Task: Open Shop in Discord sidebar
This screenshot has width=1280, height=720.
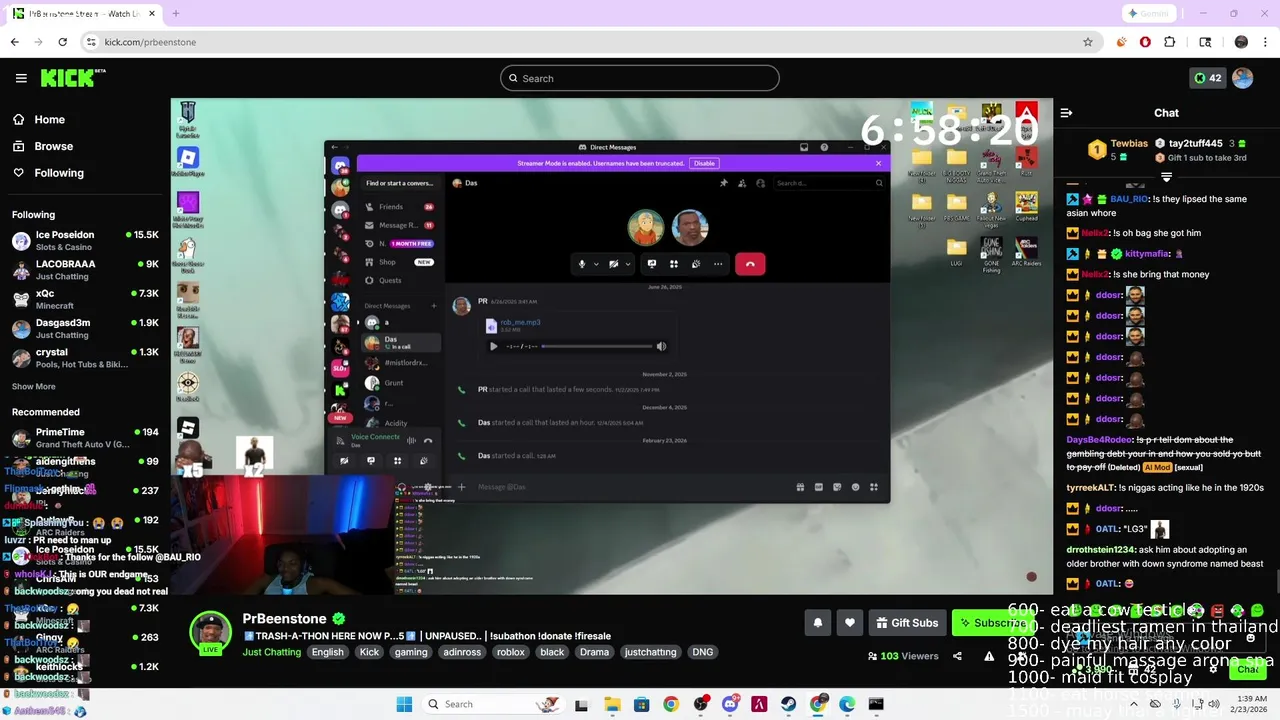Action: click(399, 262)
